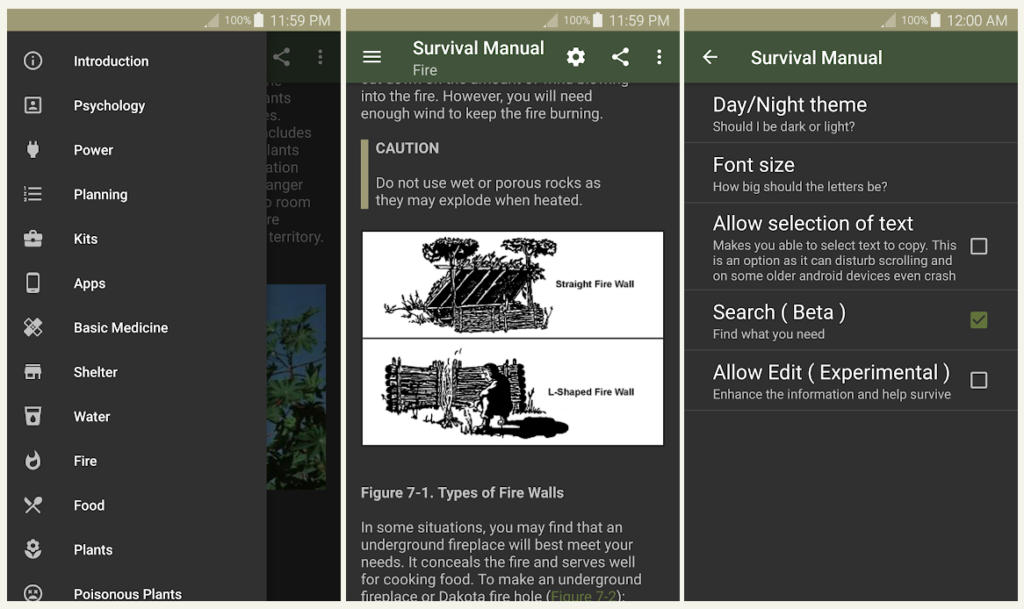Open Fire chapter label in drawer
Image resolution: width=1024 pixels, height=609 pixels.
point(85,461)
